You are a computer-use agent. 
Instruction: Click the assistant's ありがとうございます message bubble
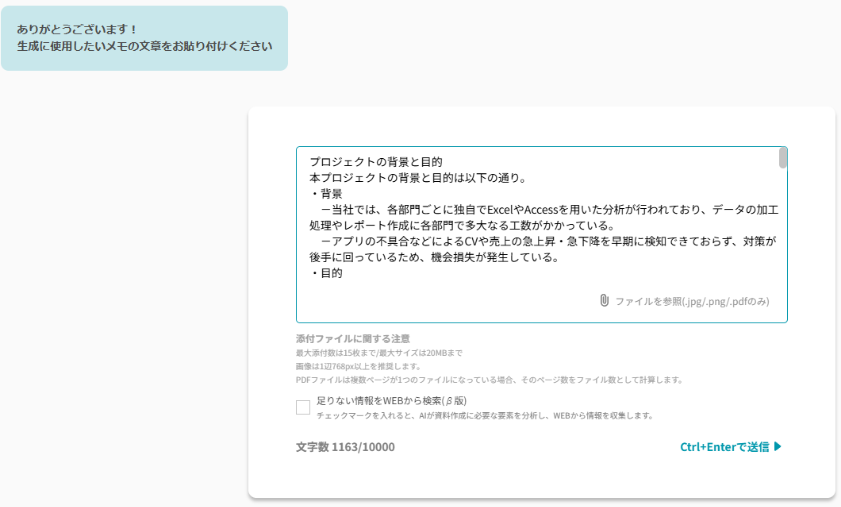[x=144, y=38]
